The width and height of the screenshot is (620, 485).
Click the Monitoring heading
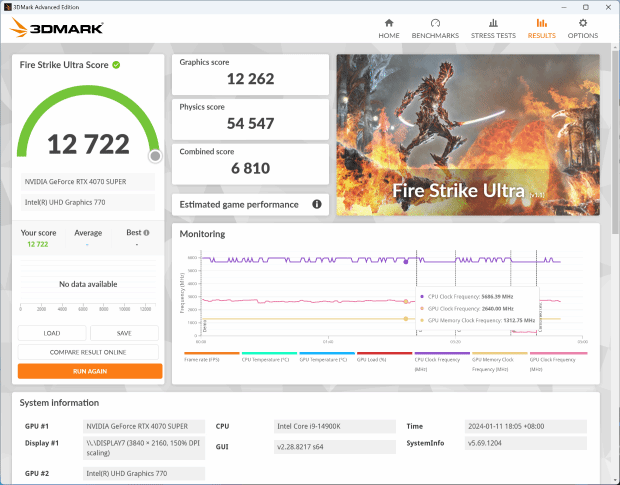(202, 234)
